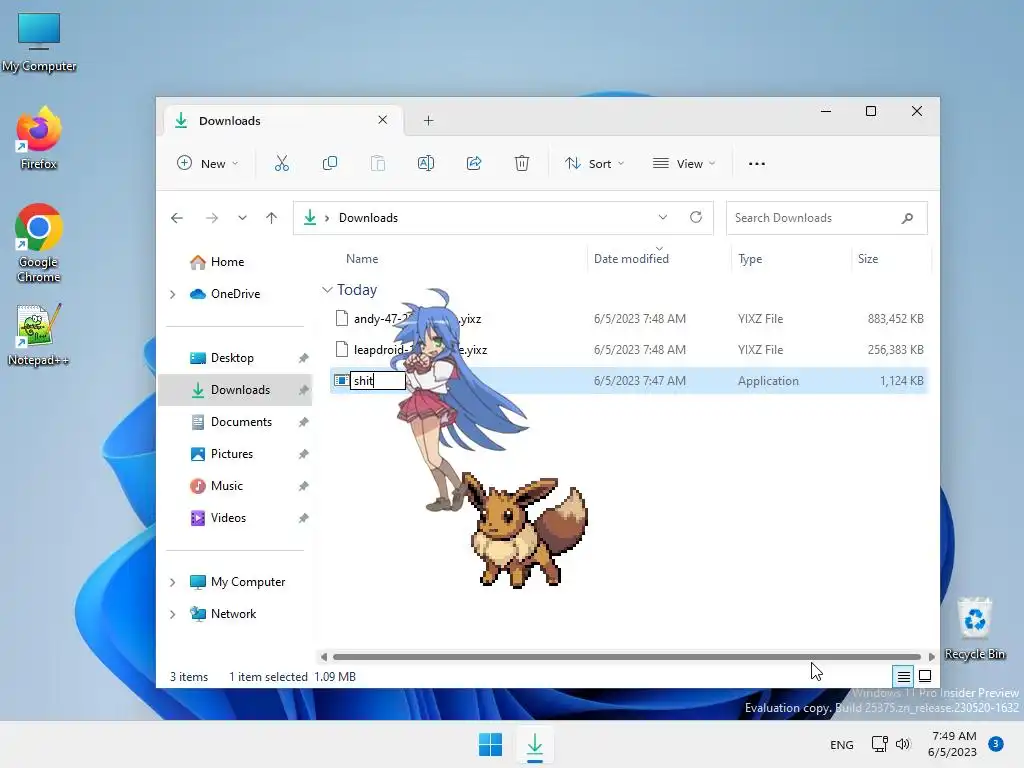1024x768 pixels.
Task: Open recent locations dropdown chevron
Action: [242, 218]
